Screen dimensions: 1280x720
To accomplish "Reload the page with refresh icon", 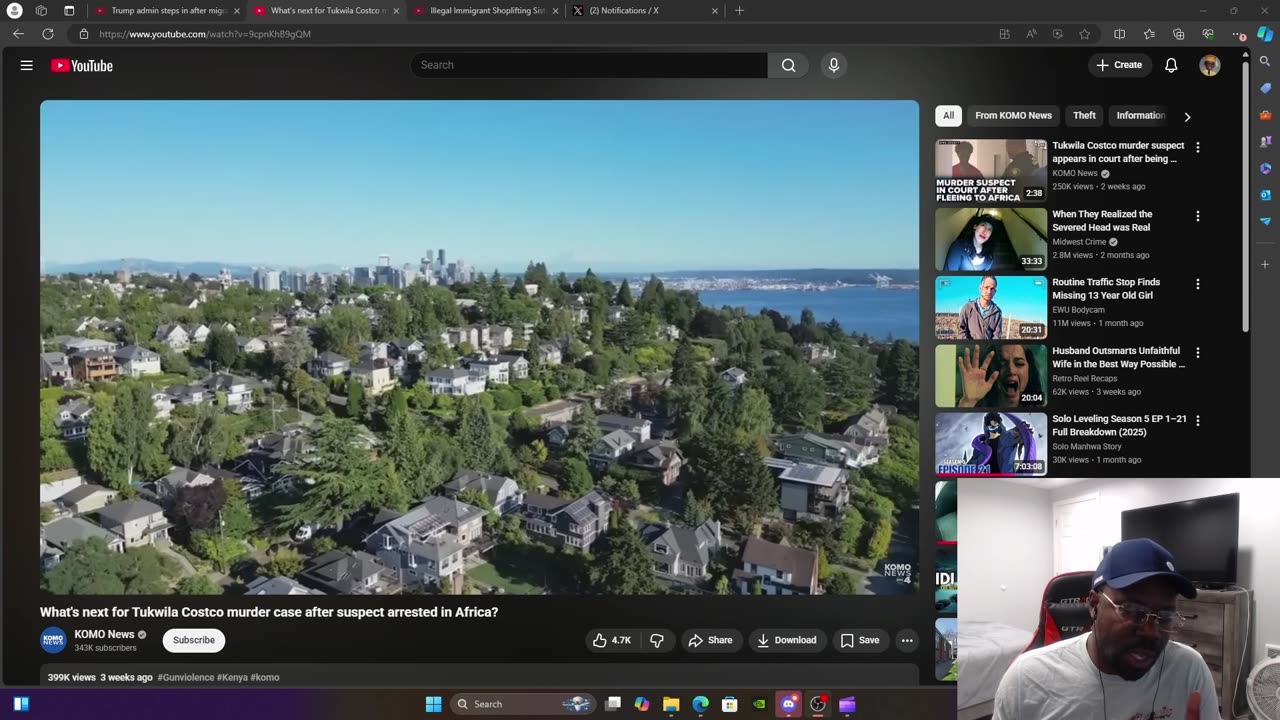I will 47,34.
